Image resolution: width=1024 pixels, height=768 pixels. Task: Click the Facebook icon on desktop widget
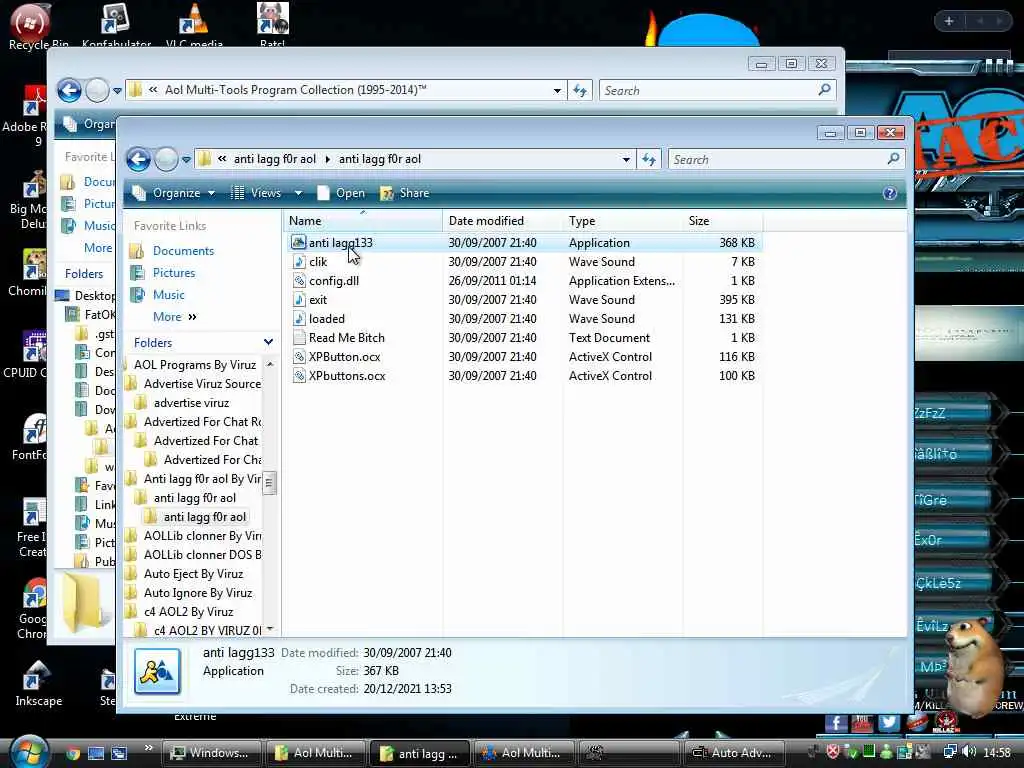pyautogui.click(x=837, y=723)
